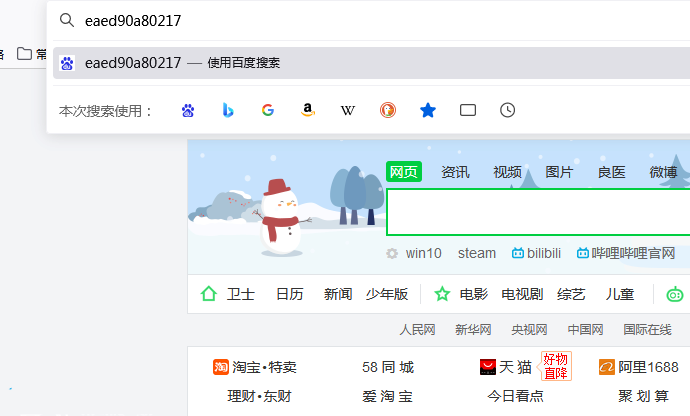Search this time with Google icon
The width and height of the screenshot is (690, 416).
(268, 110)
